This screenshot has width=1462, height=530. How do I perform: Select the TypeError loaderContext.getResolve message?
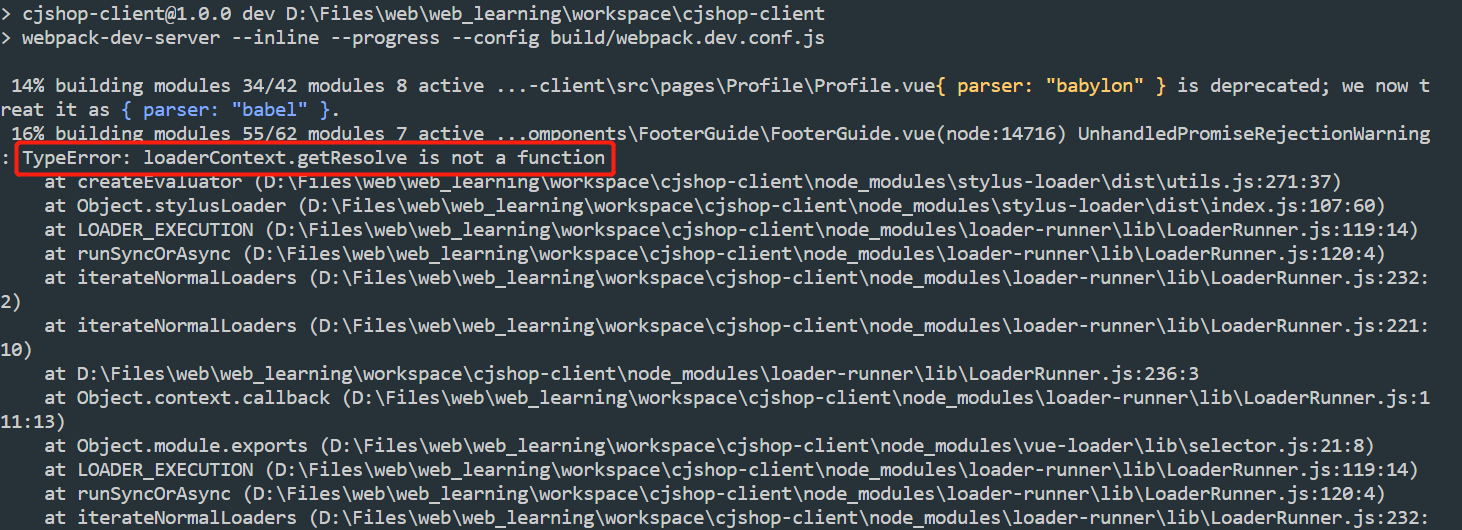[314, 158]
